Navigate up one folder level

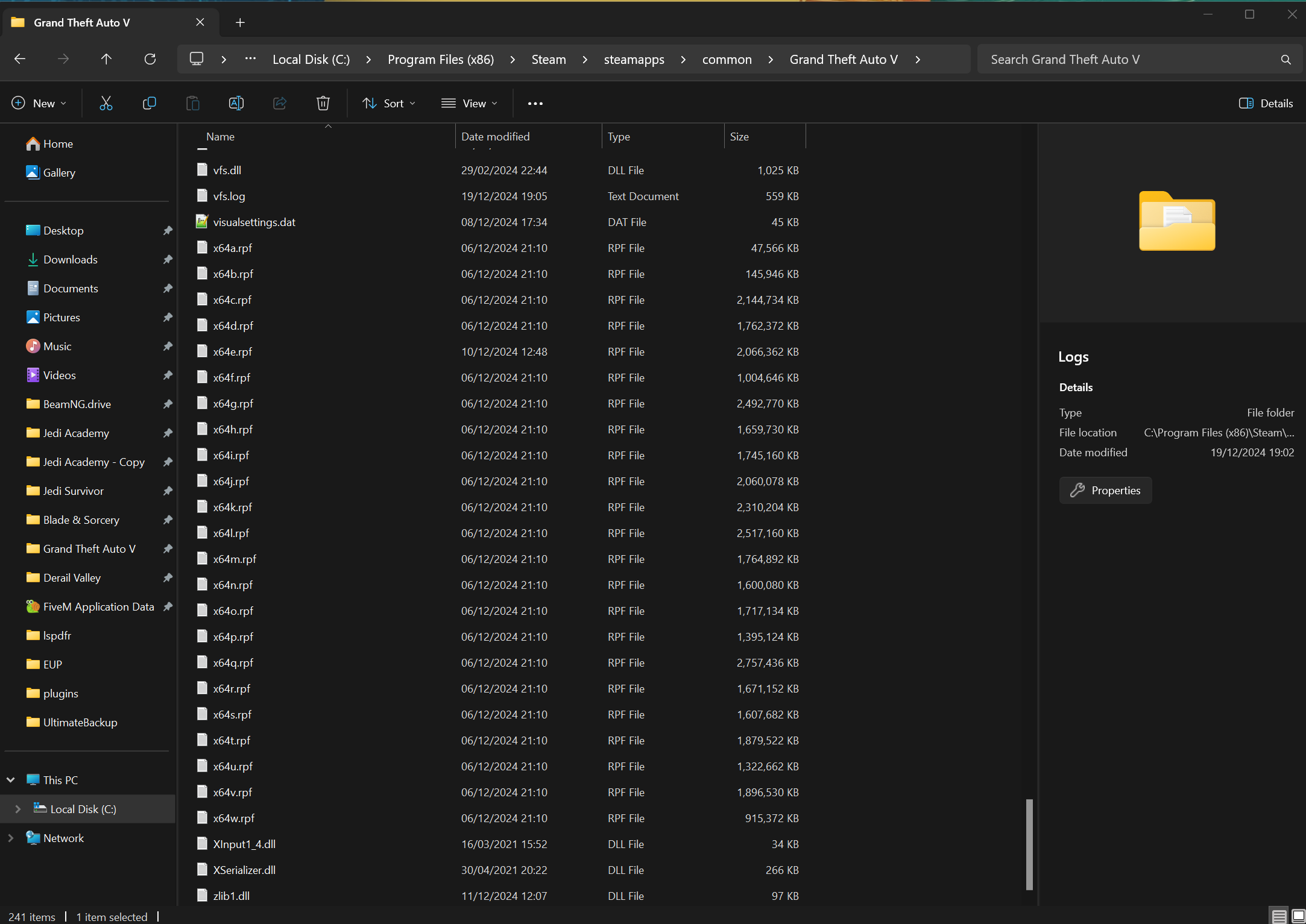(x=106, y=59)
